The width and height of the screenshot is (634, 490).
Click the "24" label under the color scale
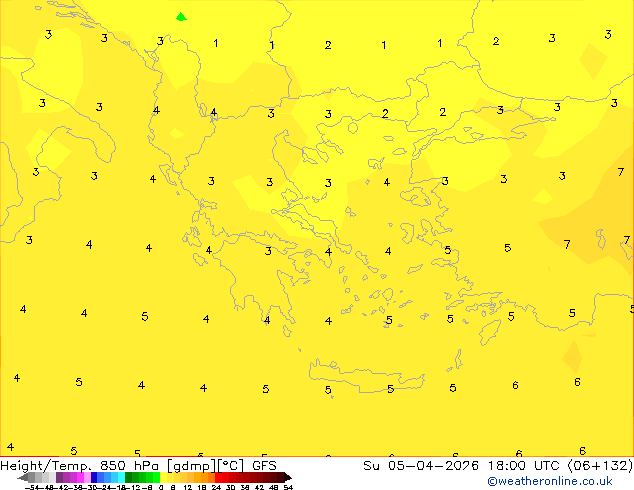(x=216, y=487)
